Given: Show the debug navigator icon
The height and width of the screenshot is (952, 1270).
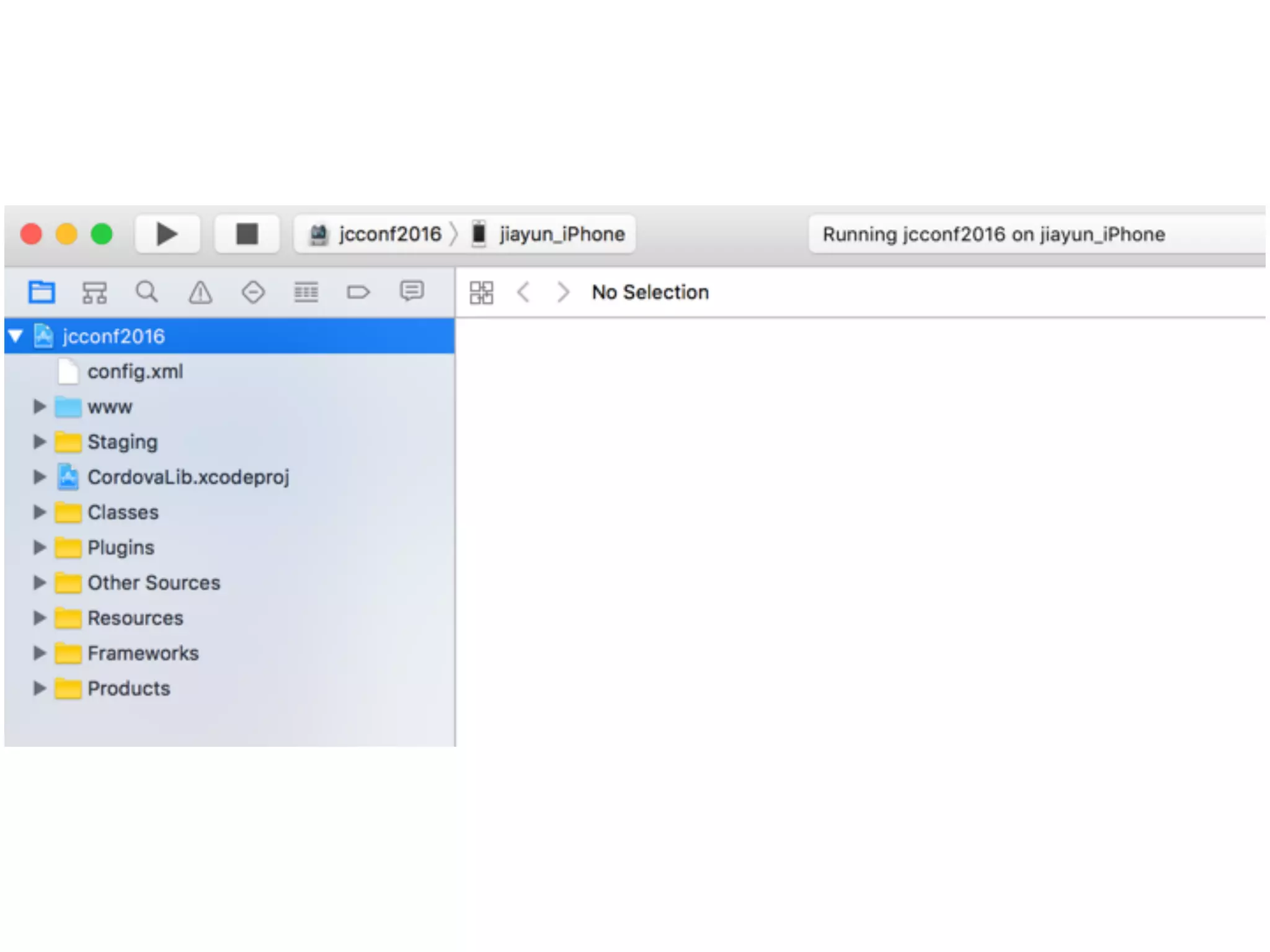Looking at the screenshot, I should [x=306, y=292].
